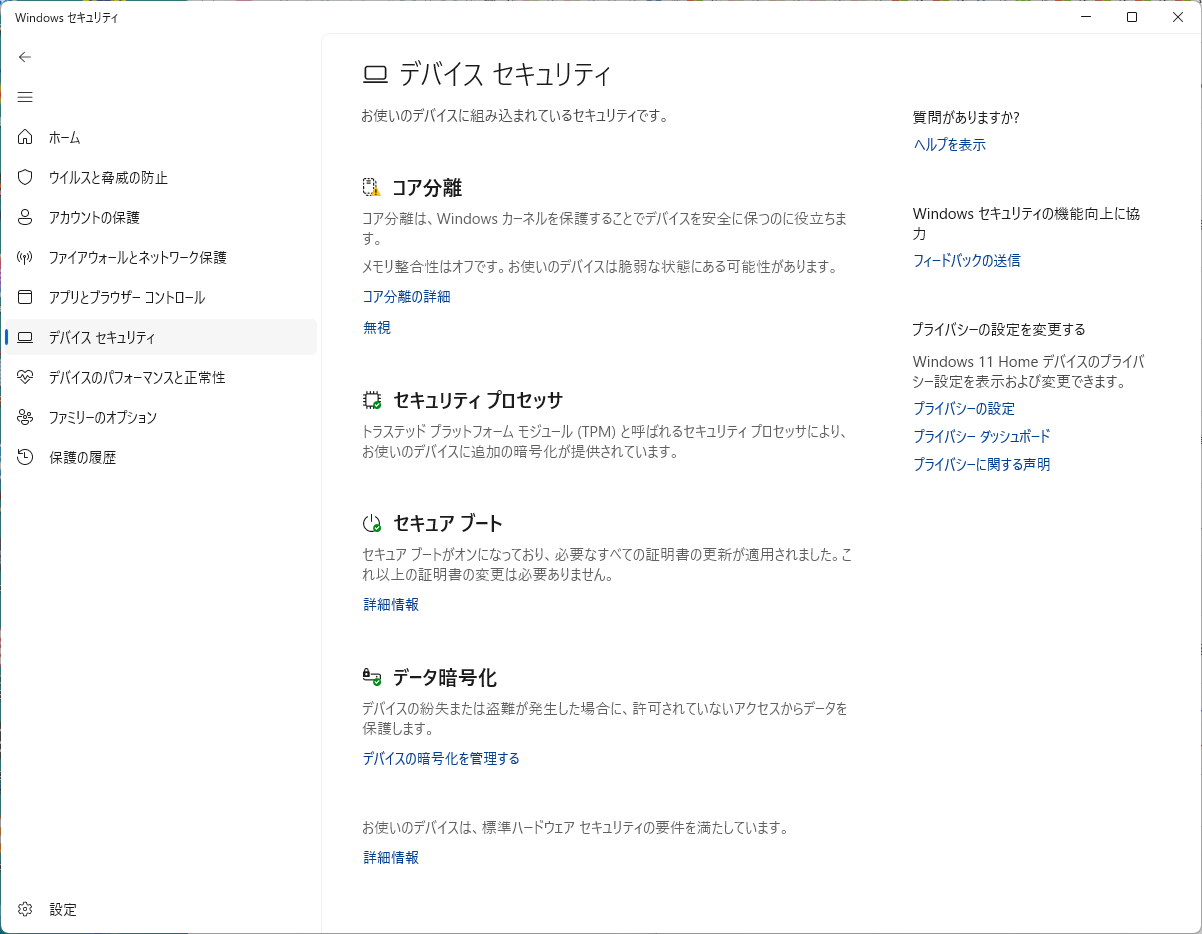
Task: Click the アプリとブラウザー コントロール window icon
Action: point(25,297)
